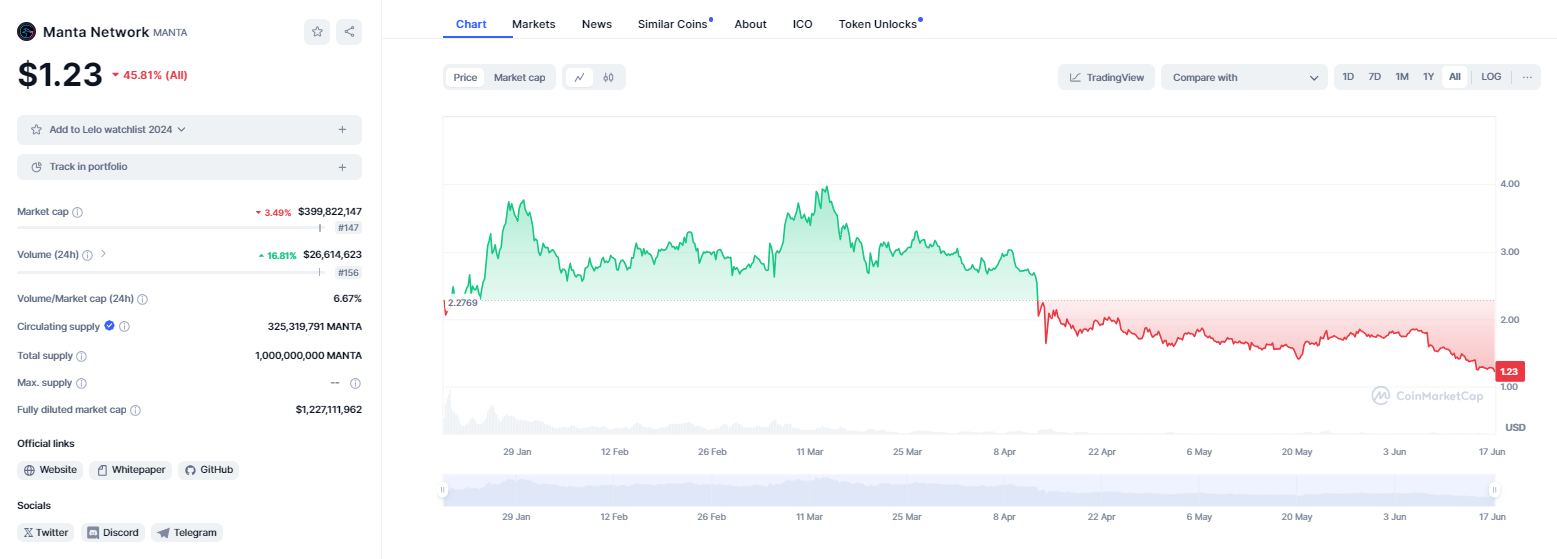The height and width of the screenshot is (559, 1557).
Task: Click the $1,227,111,962 fully diluted value
Action: (329, 410)
